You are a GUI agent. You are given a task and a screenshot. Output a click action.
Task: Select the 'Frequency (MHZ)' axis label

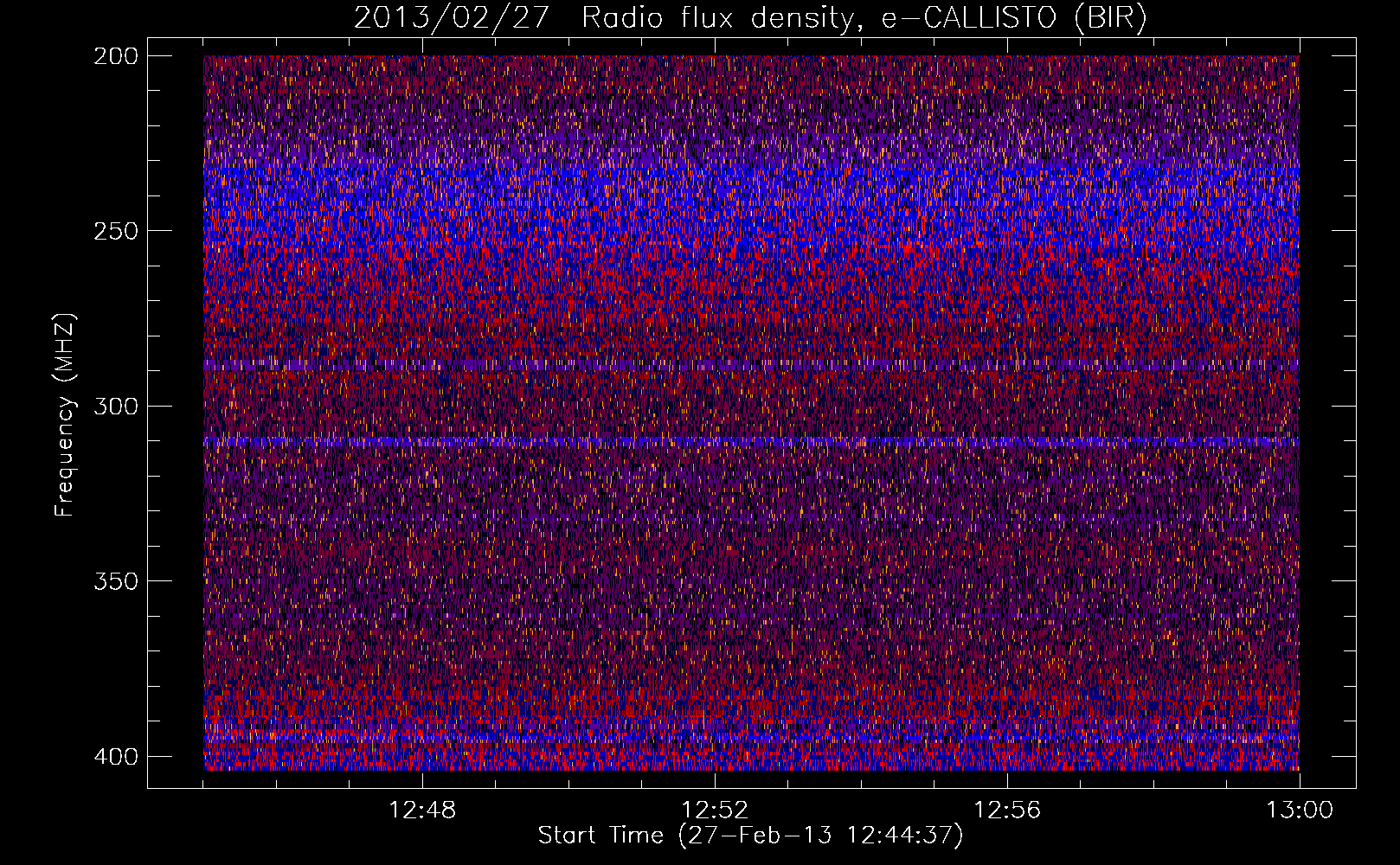65,414
